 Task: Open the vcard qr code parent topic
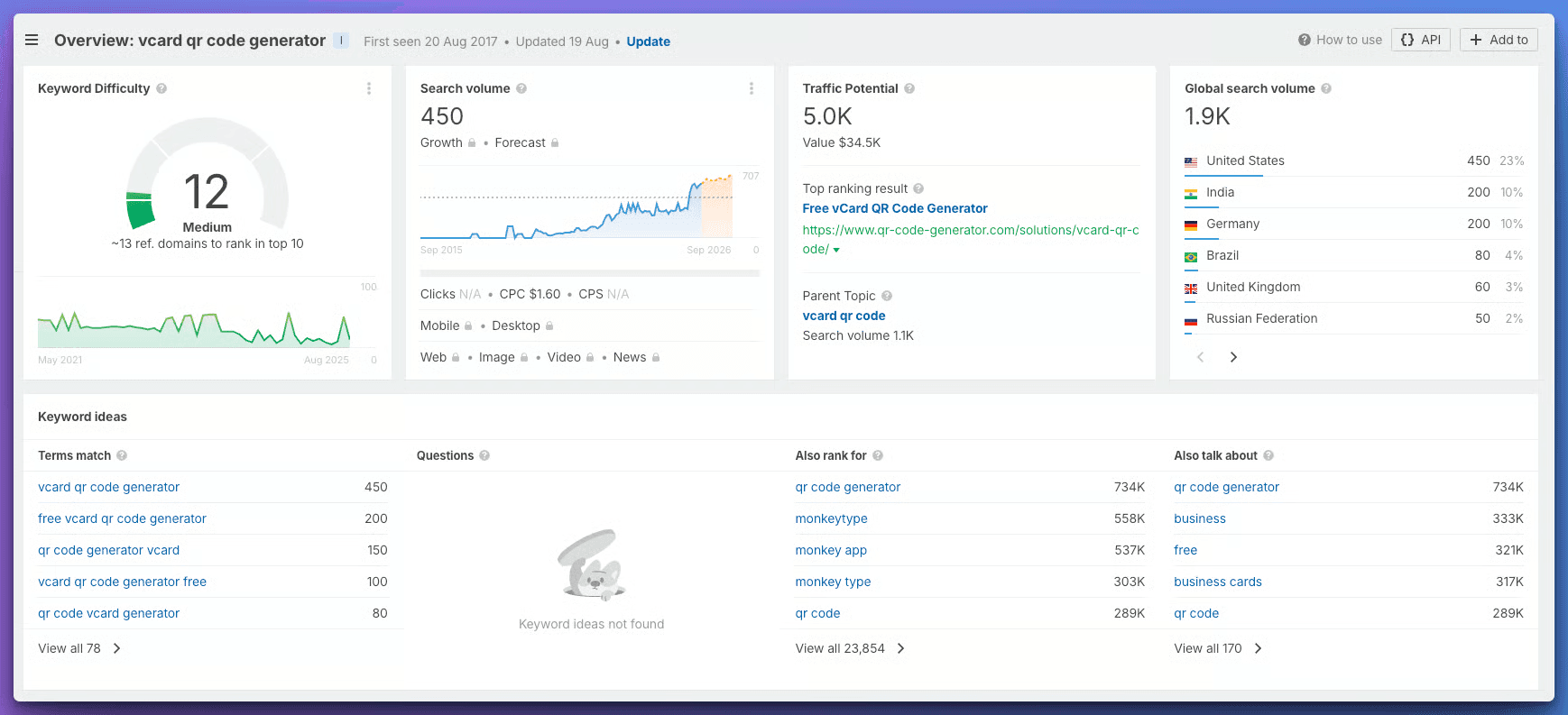click(844, 316)
